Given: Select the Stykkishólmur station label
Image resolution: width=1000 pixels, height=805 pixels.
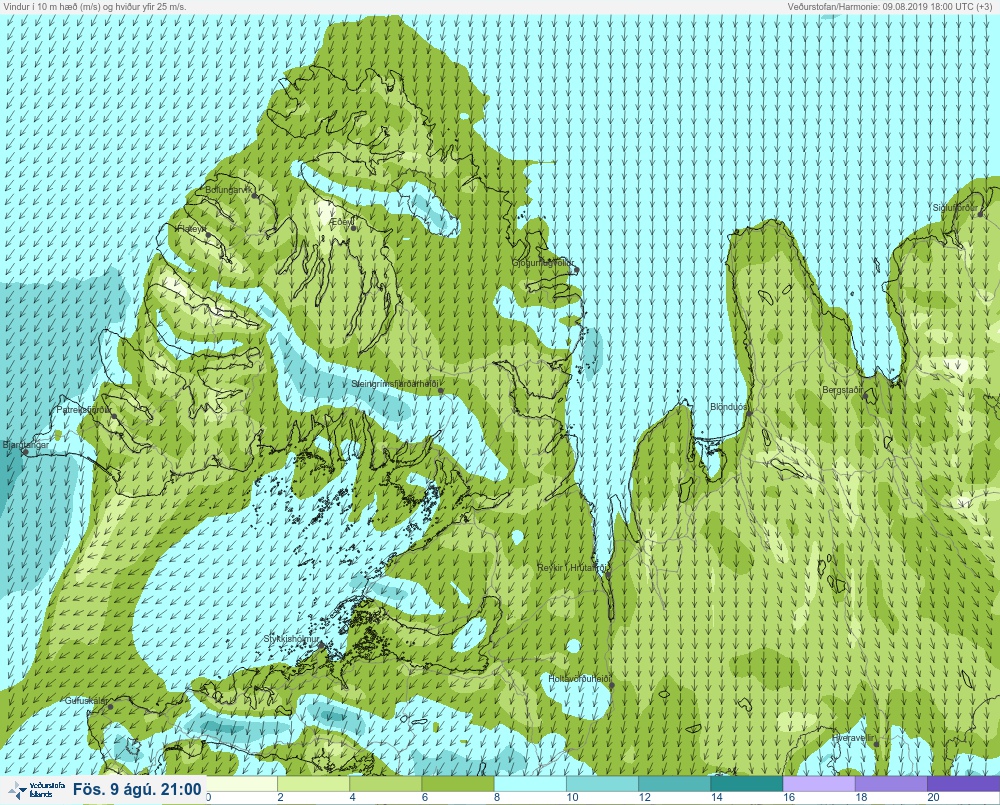Looking at the screenshot, I should click(291, 639).
